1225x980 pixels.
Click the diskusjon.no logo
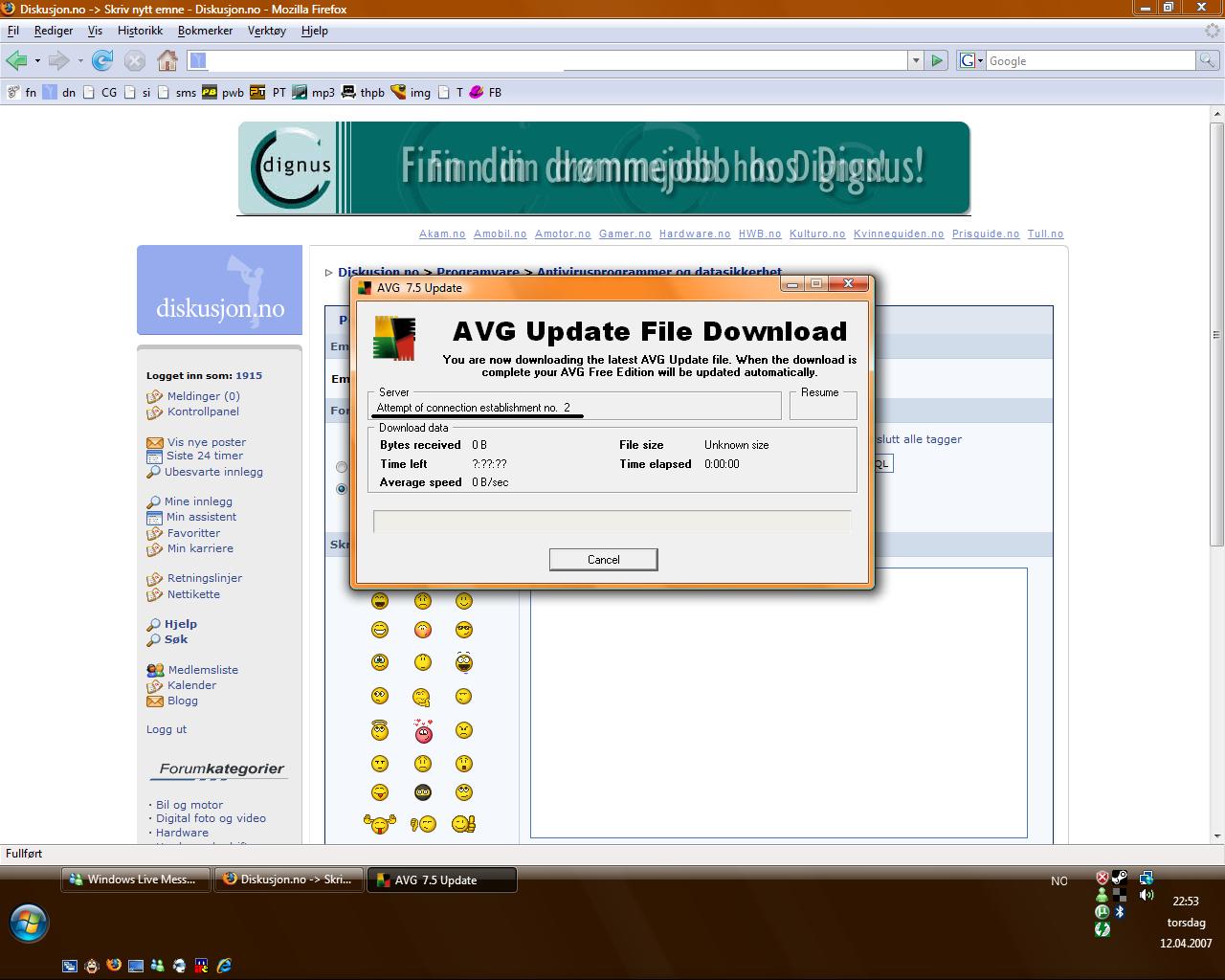pos(219,290)
